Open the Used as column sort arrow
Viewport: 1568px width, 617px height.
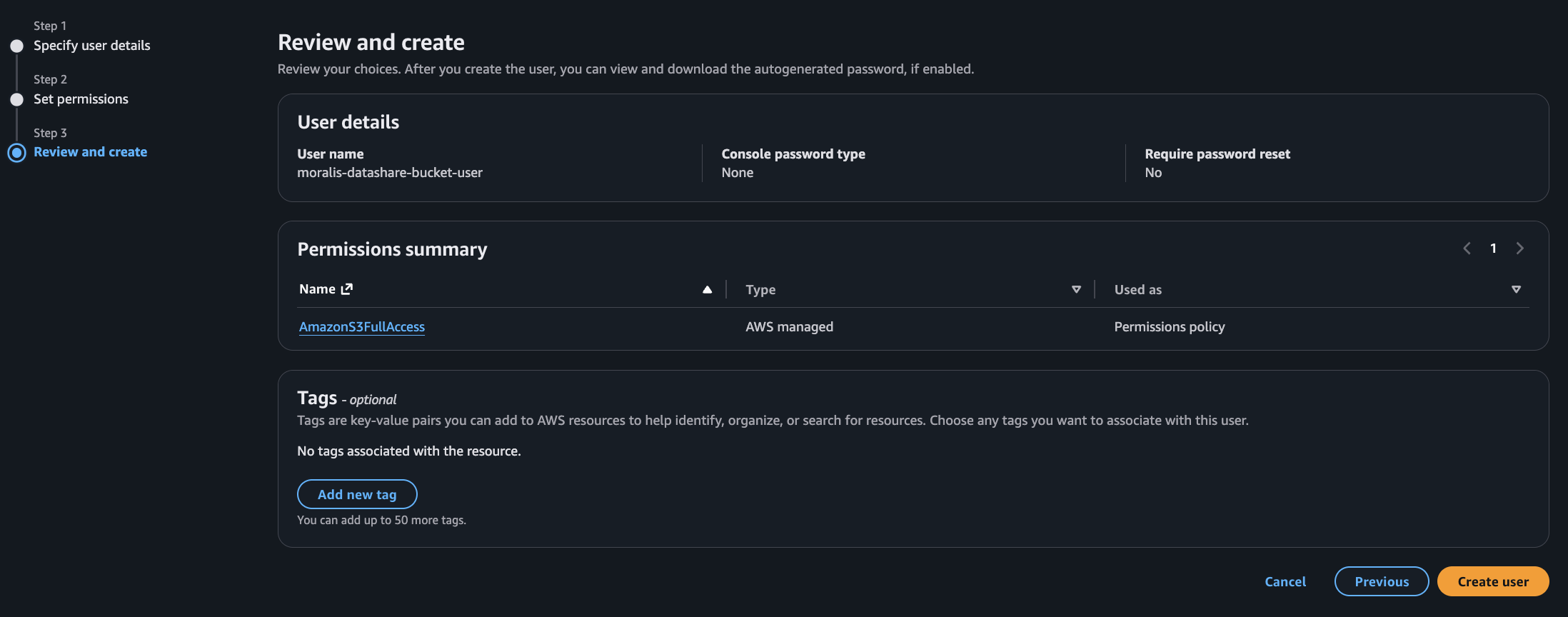click(x=1516, y=289)
